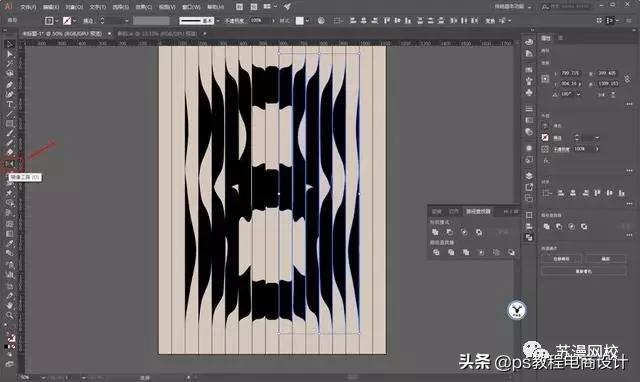
Task: Open the graphic style dropdown in control bar
Action: (x=307, y=20)
